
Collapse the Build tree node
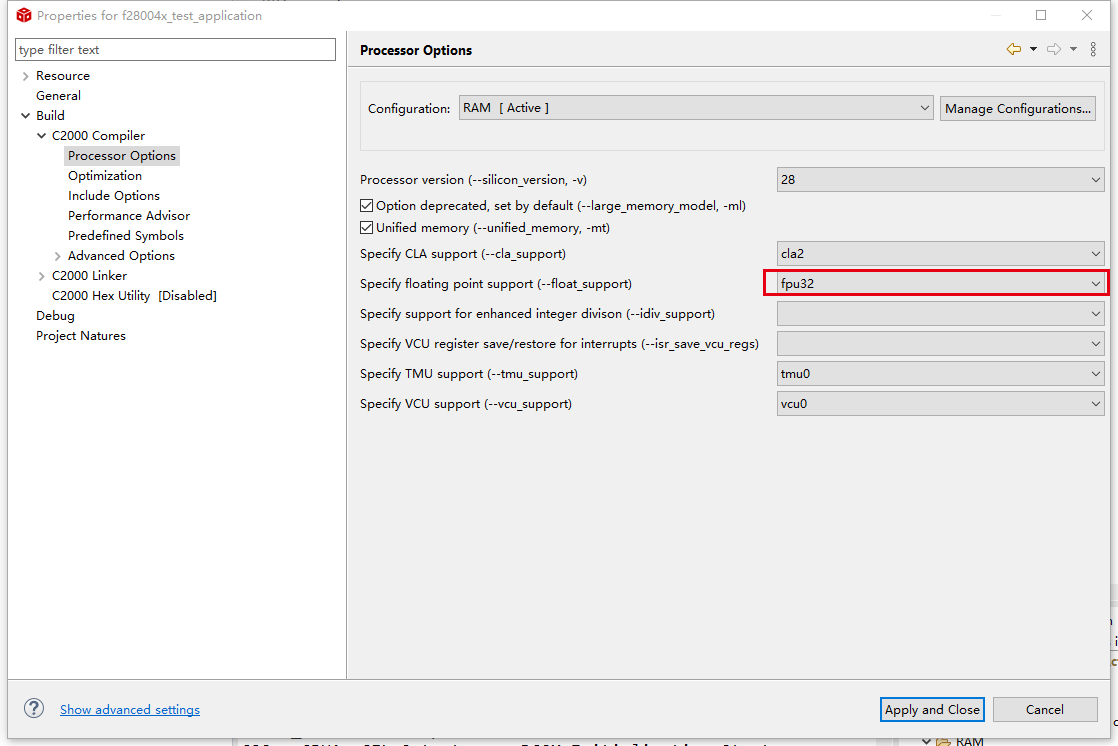26,116
